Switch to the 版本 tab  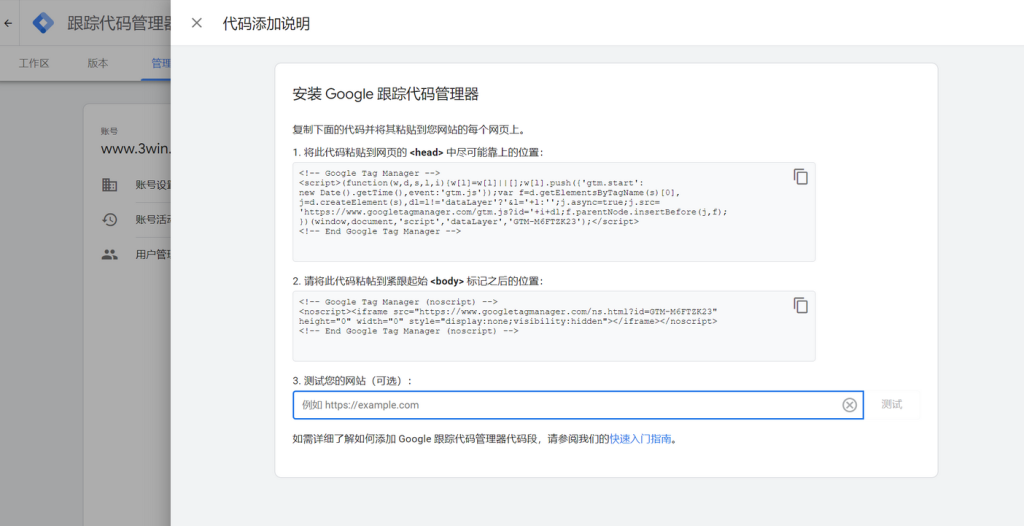[x=98, y=63]
